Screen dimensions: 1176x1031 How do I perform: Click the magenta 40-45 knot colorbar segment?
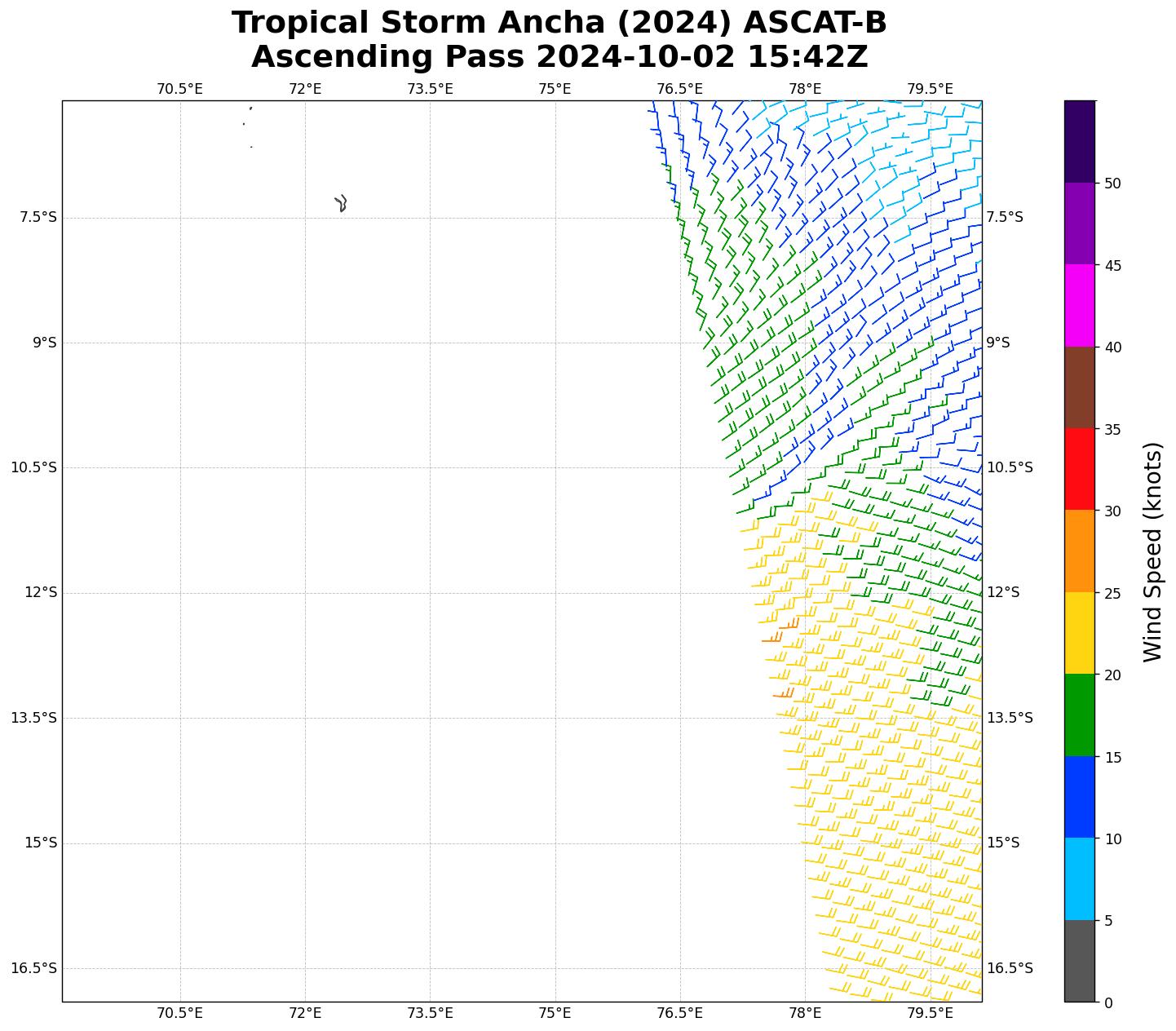(1079, 305)
